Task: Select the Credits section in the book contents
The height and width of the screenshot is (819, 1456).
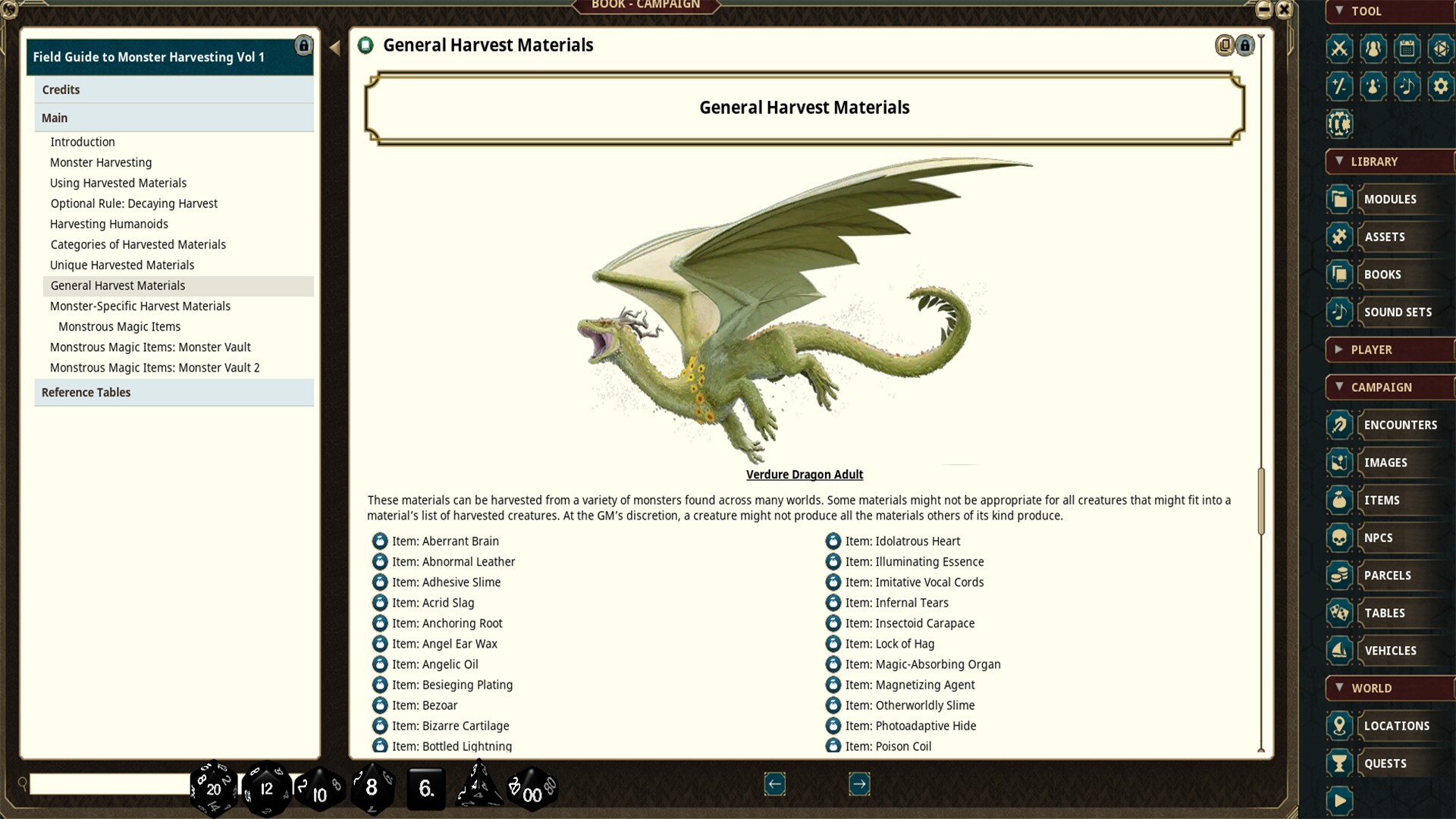Action: click(61, 89)
